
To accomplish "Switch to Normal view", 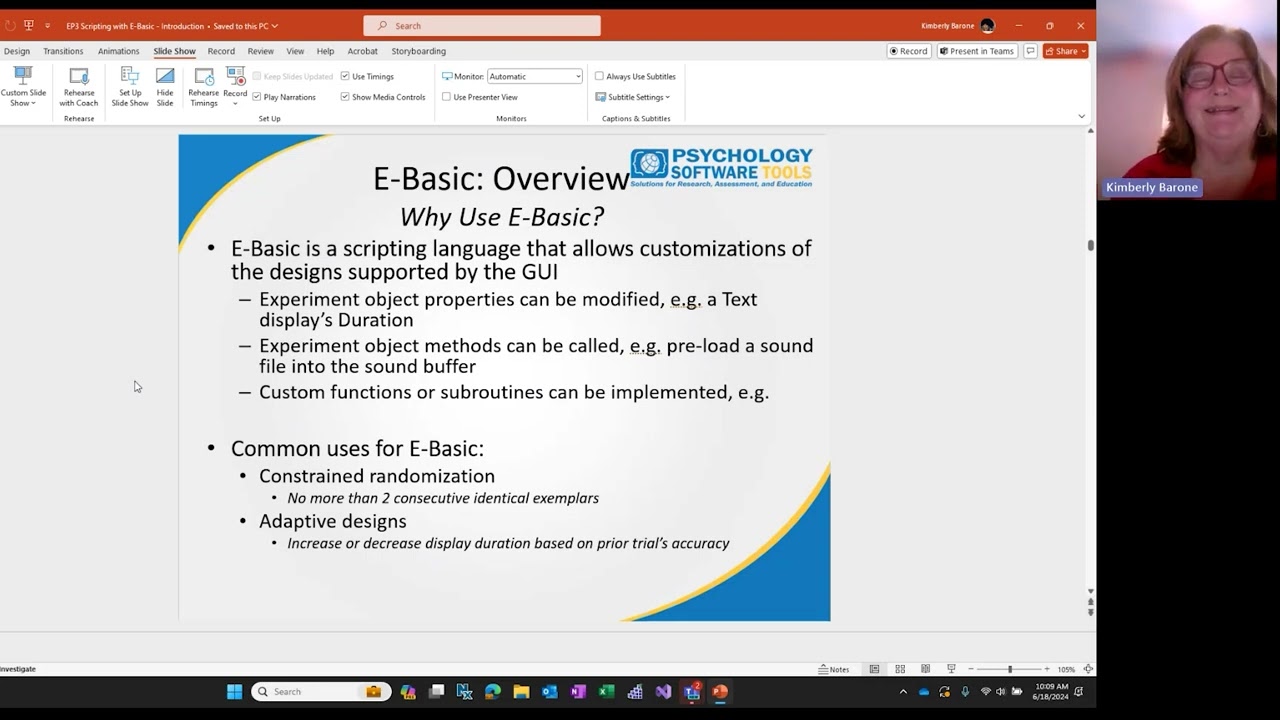I will pos(874,669).
